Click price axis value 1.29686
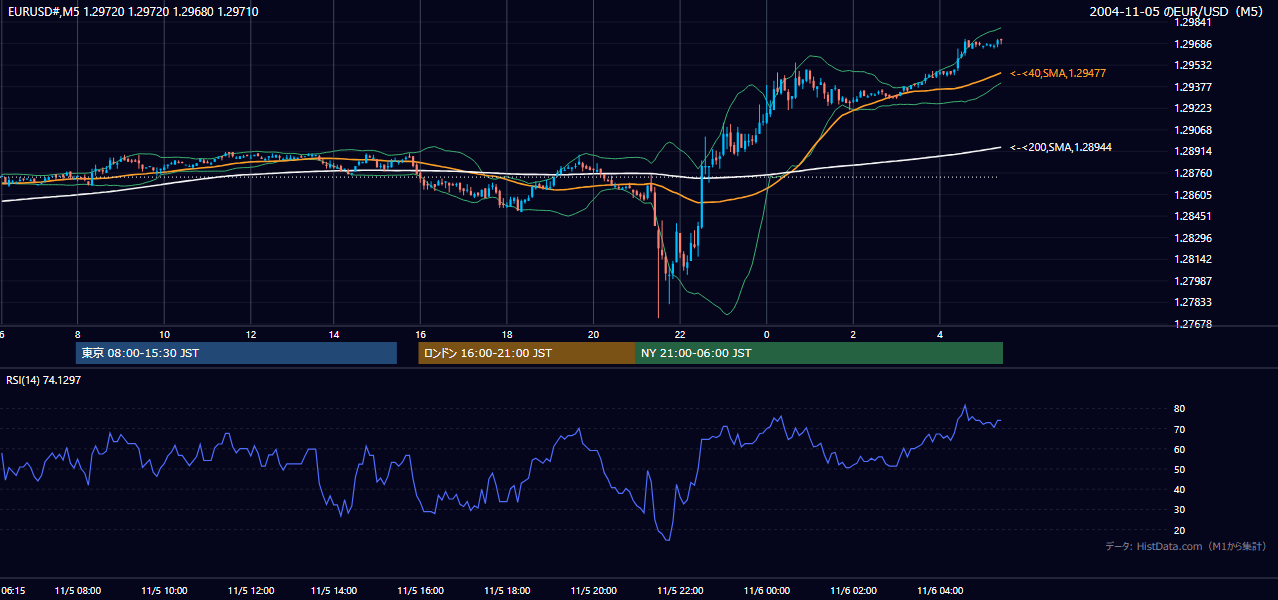 tap(1195, 44)
